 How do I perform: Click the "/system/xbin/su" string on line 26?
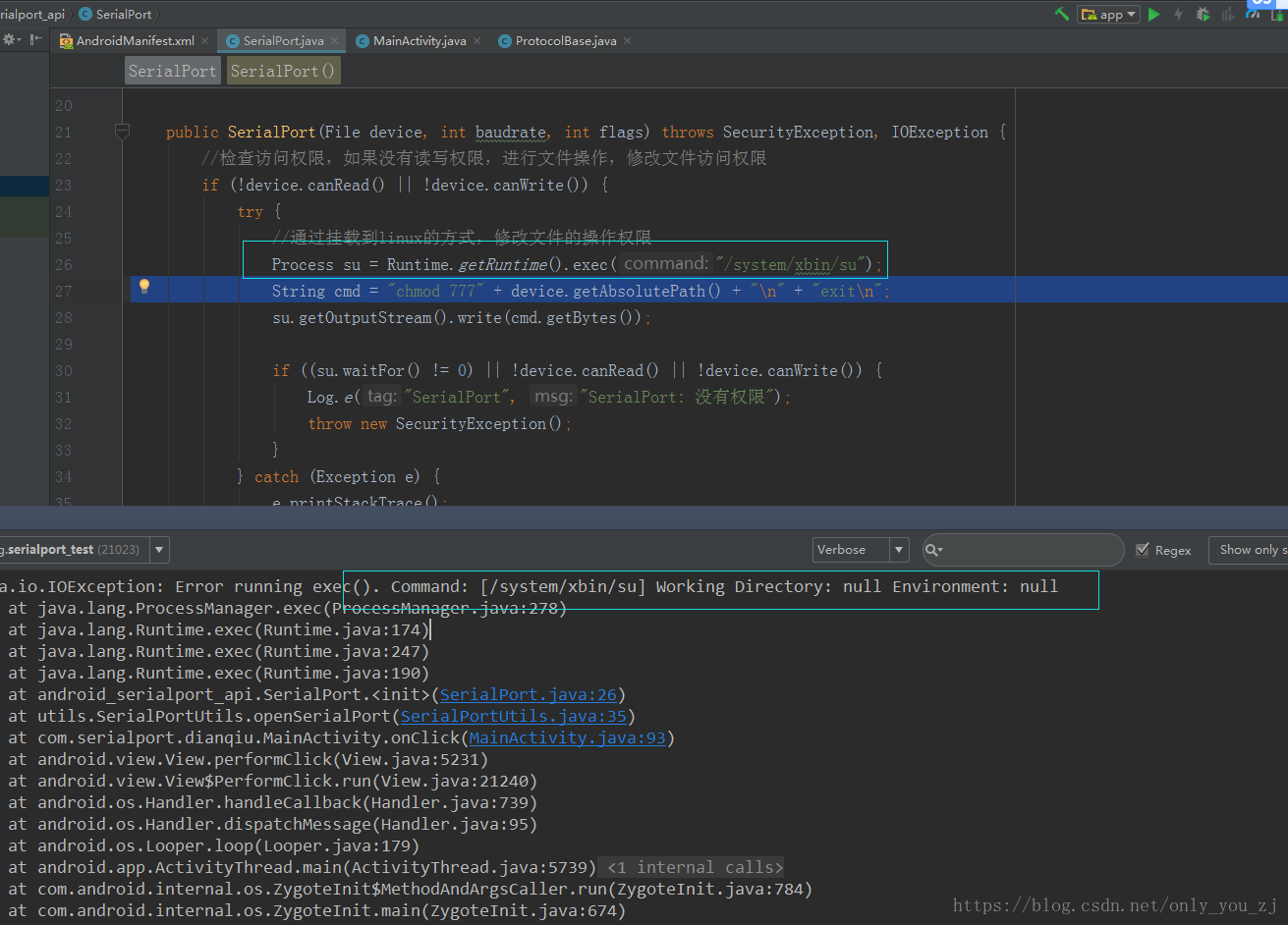click(789, 264)
